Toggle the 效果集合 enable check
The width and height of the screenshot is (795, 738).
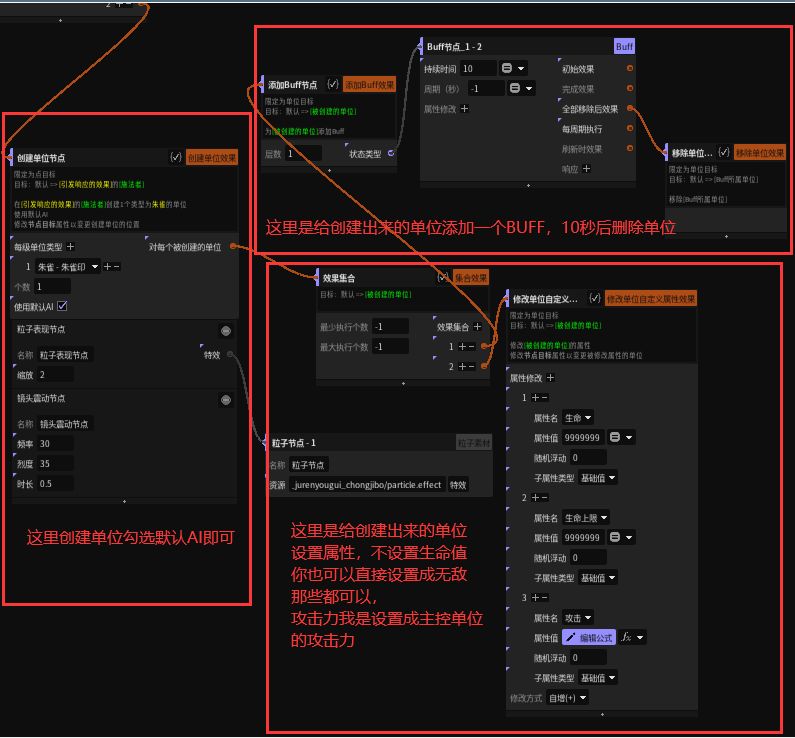coord(443,278)
